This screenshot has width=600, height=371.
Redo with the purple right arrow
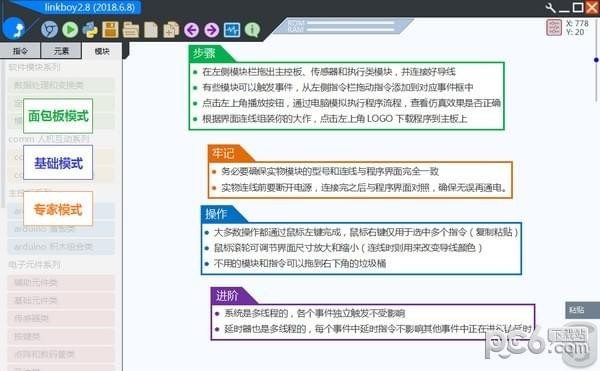pyautogui.click(x=211, y=30)
